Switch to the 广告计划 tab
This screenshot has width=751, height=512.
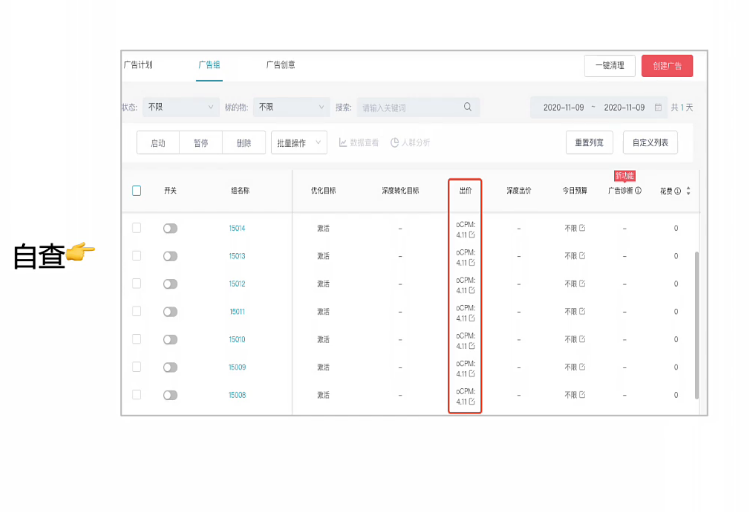pos(138,65)
